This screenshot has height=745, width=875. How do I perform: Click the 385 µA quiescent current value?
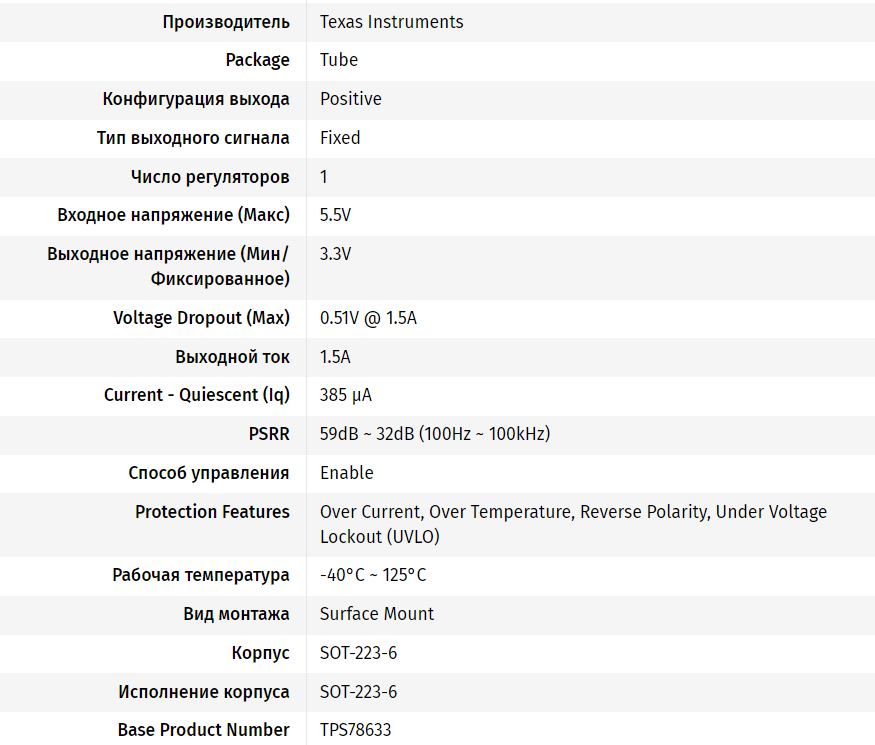point(346,395)
